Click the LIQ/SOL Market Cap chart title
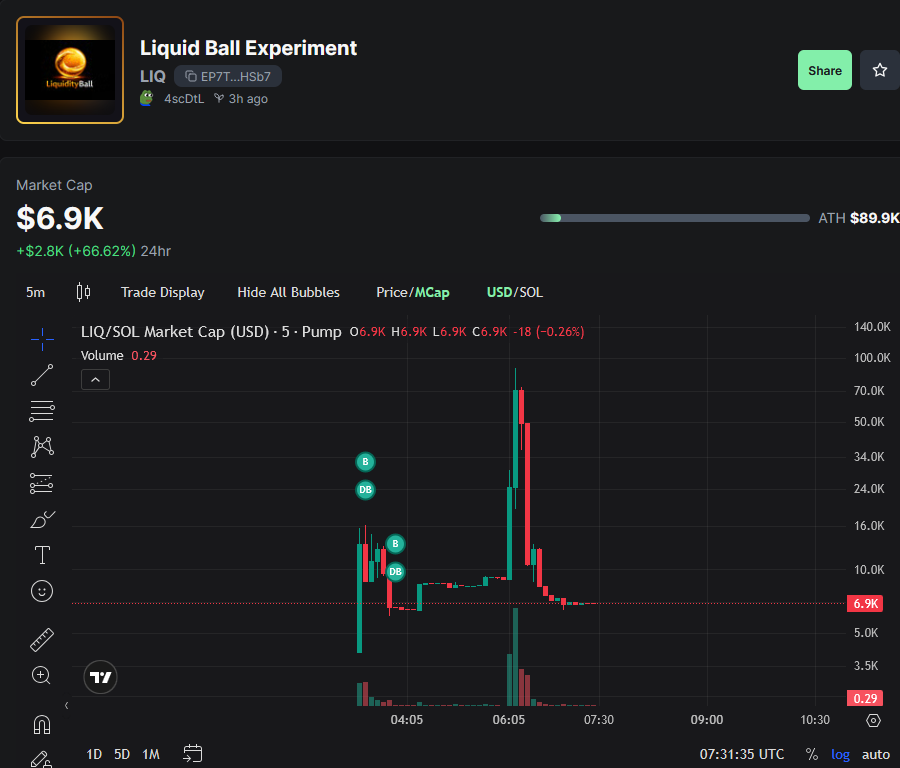This screenshot has width=900, height=768. pyautogui.click(x=211, y=332)
